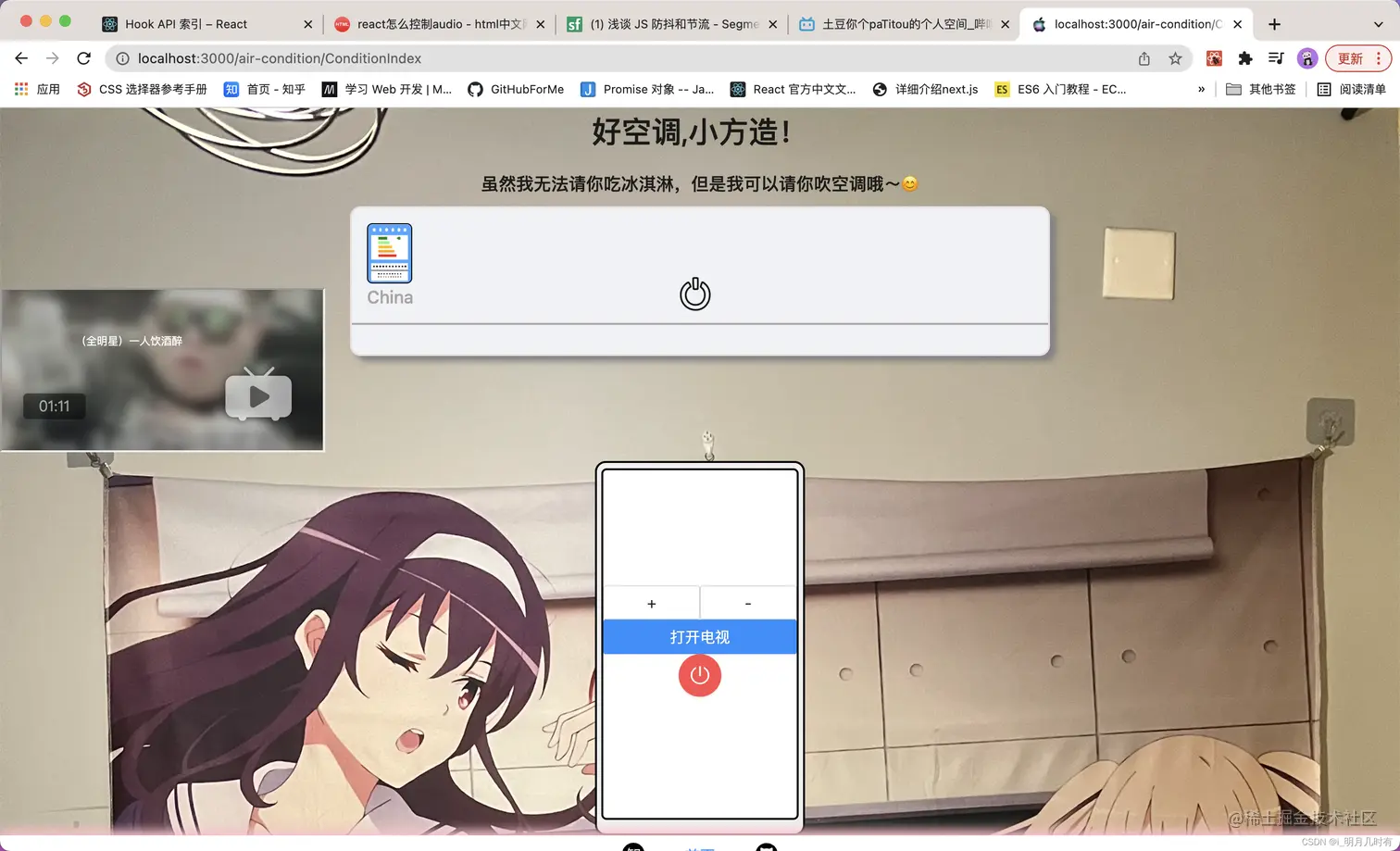Click the 01:11 duration badge

point(55,406)
